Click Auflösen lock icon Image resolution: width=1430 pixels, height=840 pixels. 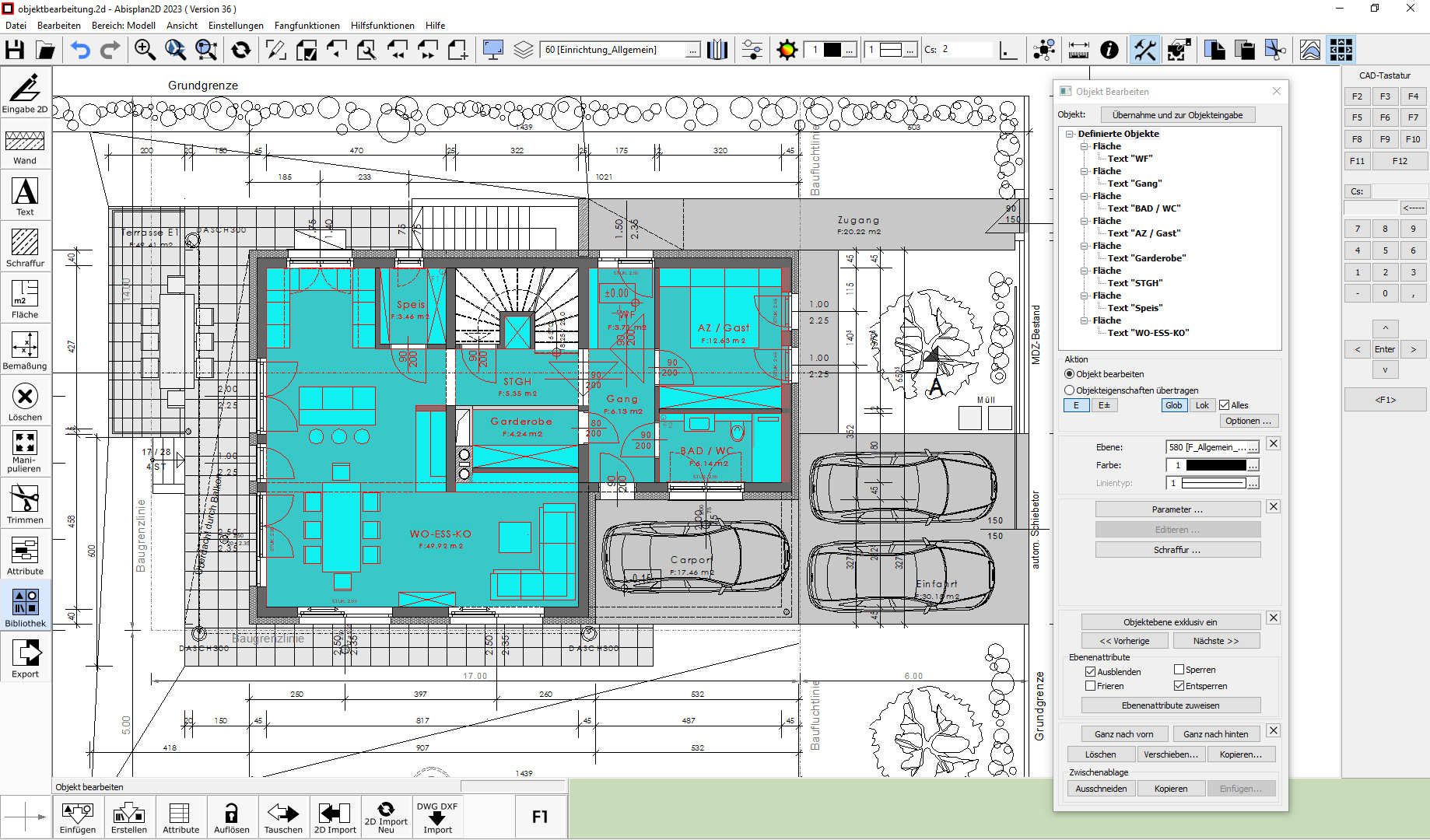232,817
